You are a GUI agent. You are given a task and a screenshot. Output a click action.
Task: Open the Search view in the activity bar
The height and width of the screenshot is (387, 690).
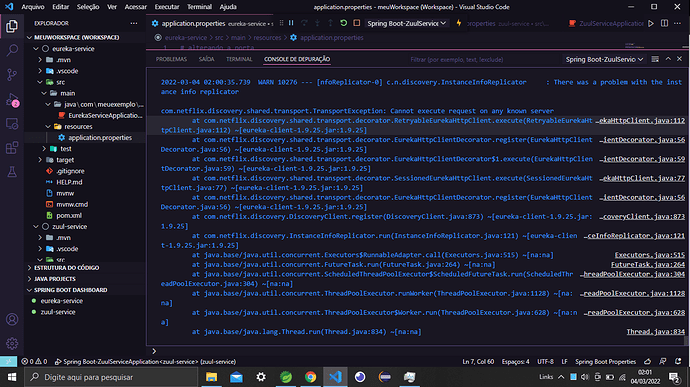tap(12, 50)
